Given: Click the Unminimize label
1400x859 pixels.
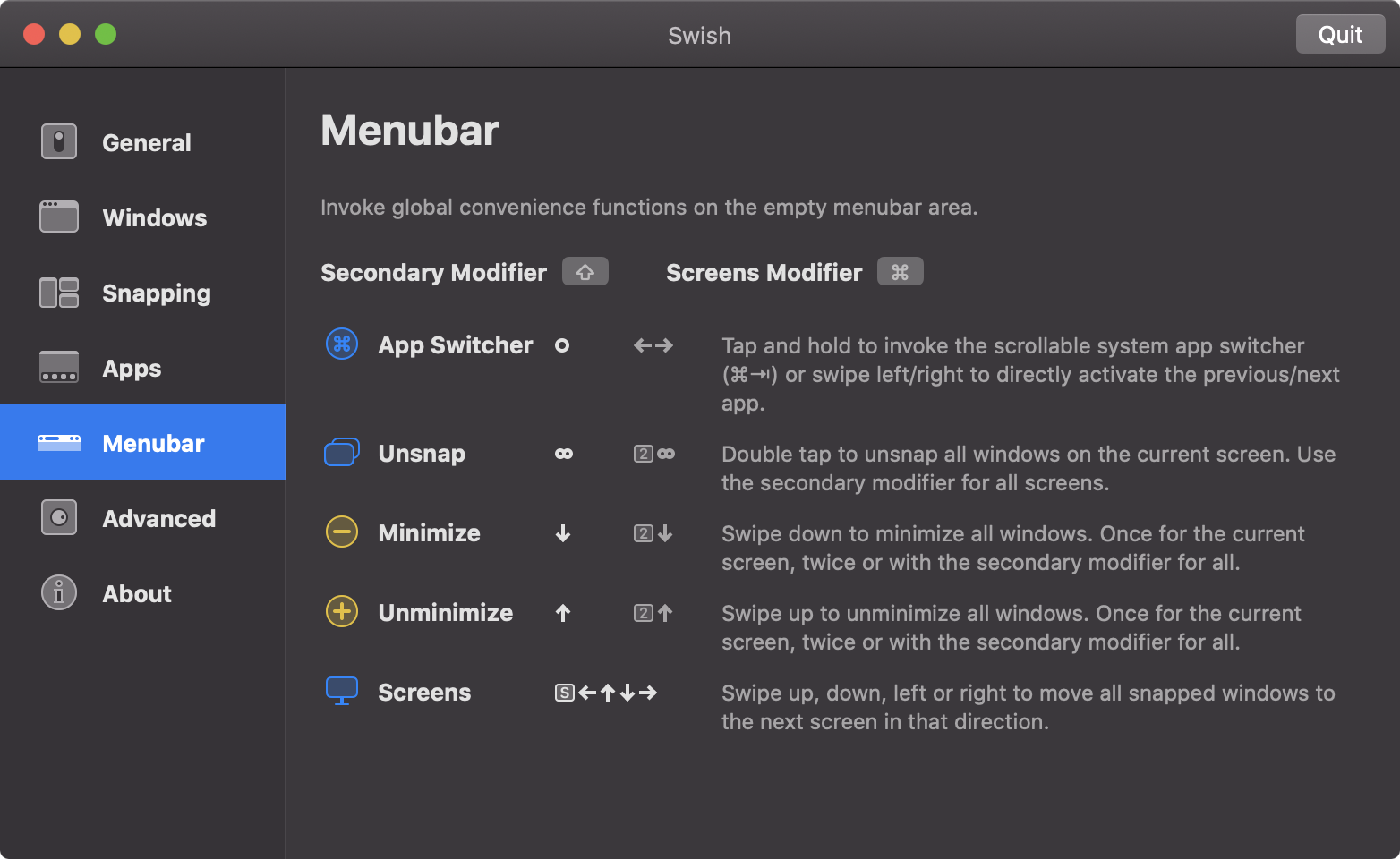Looking at the screenshot, I should 445,612.
